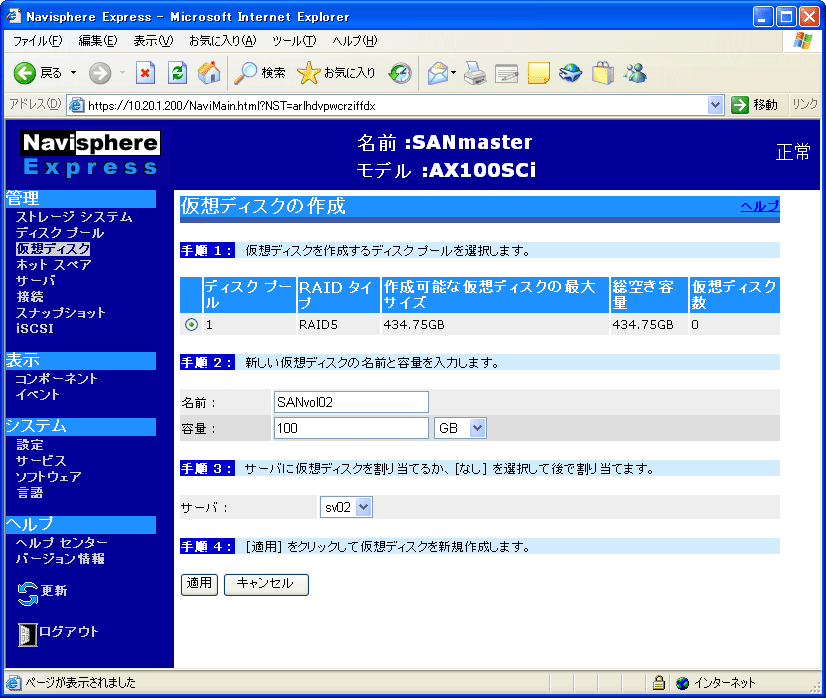Click the Print icon in toolbar
The image size is (826, 698).
474,73
